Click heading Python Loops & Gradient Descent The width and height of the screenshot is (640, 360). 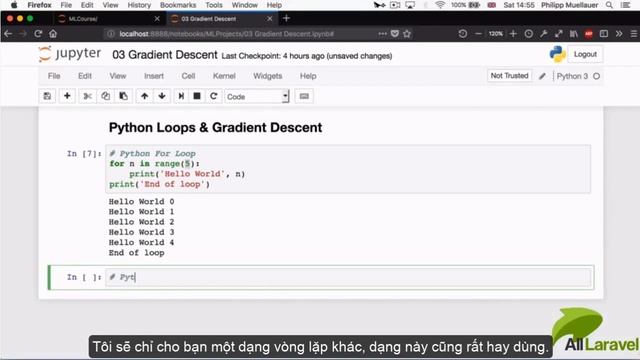coord(216,127)
